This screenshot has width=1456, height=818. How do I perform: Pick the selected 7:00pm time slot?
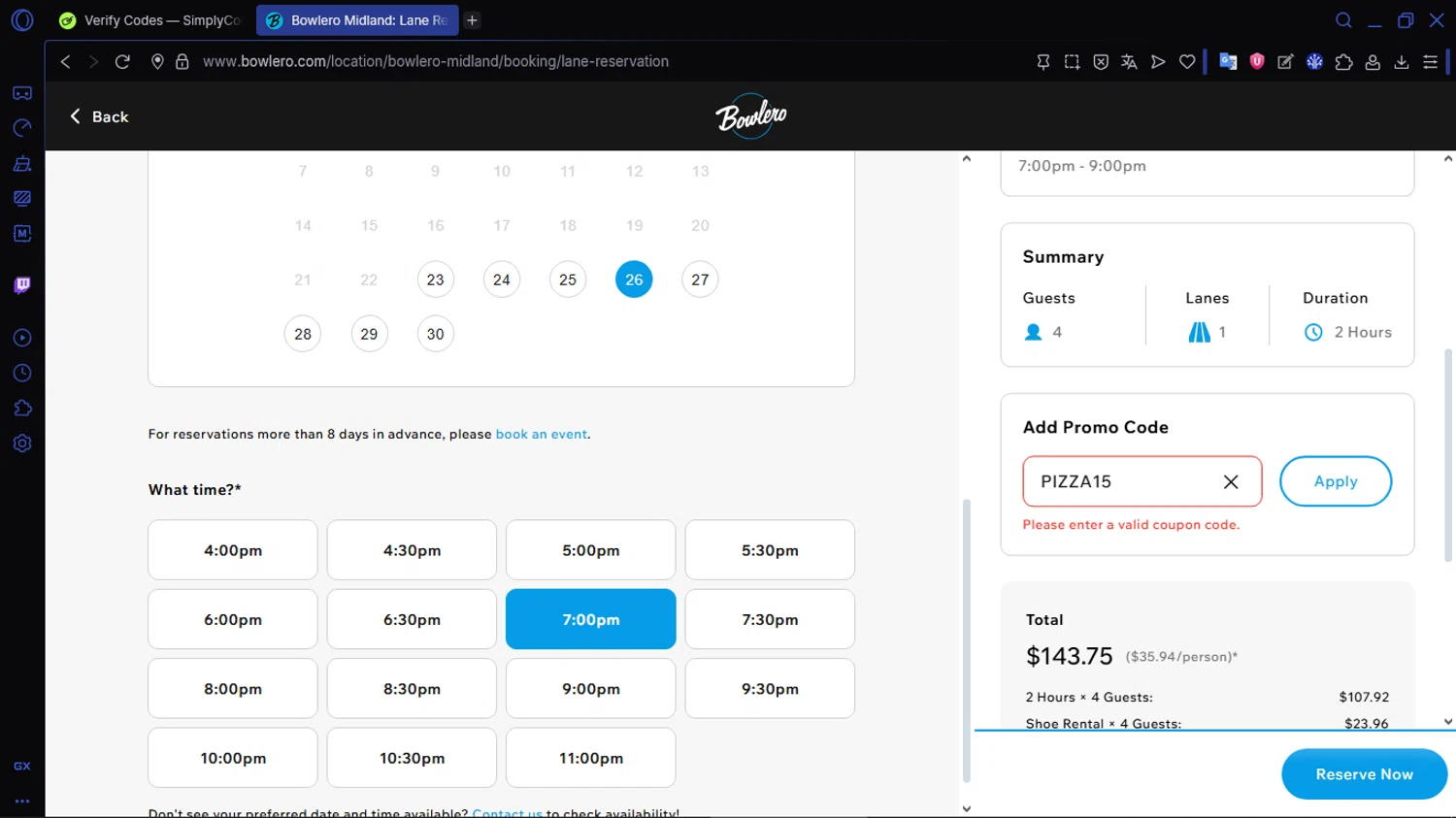pos(591,619)
